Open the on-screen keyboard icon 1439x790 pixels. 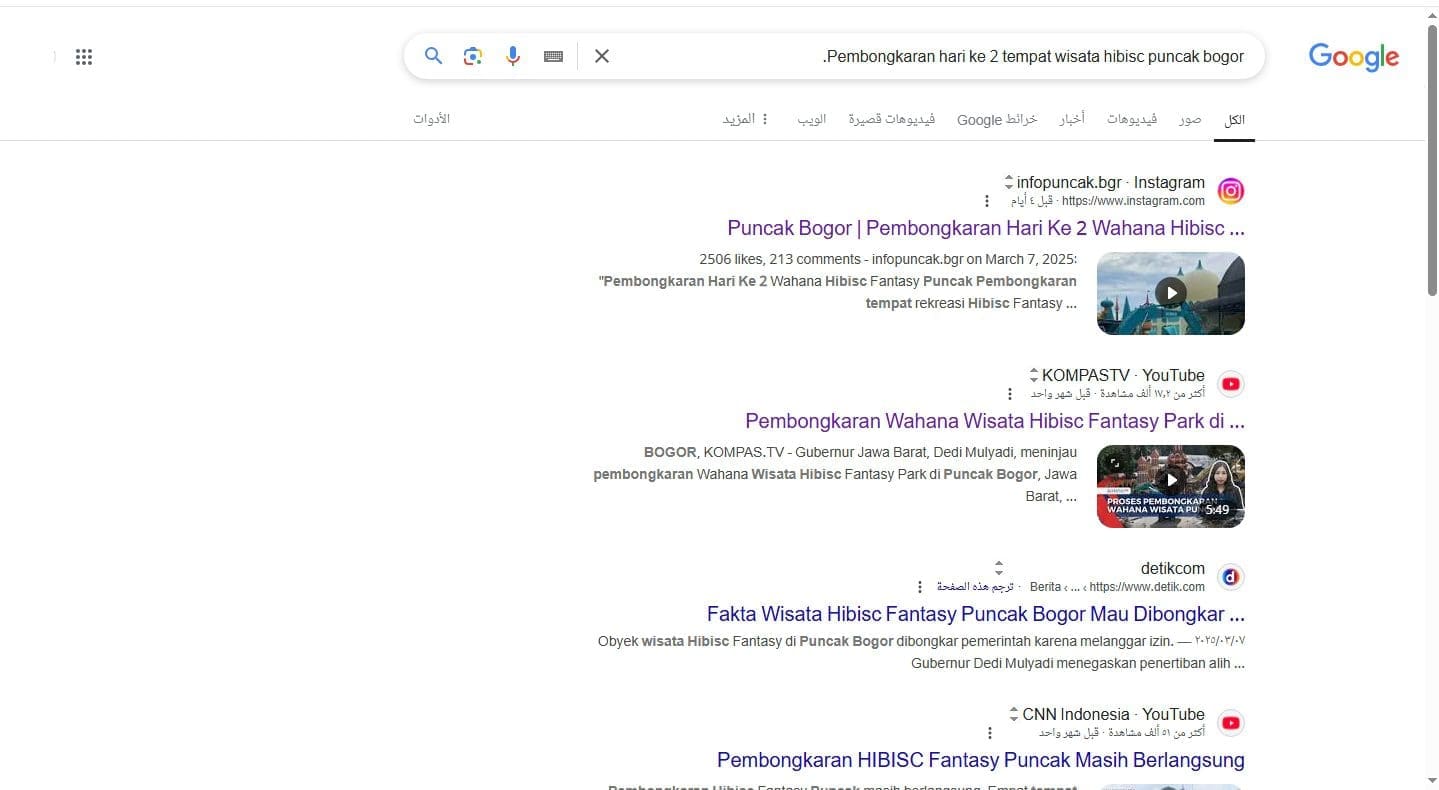(x=553, y=57)
